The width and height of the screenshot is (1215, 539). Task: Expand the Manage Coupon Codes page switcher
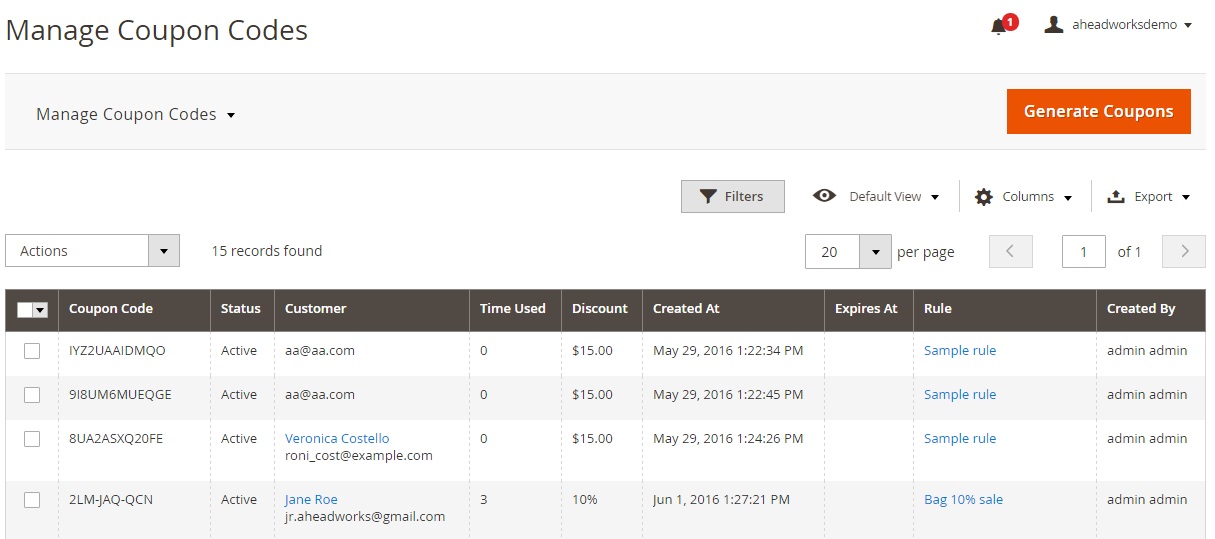(135, 115)
